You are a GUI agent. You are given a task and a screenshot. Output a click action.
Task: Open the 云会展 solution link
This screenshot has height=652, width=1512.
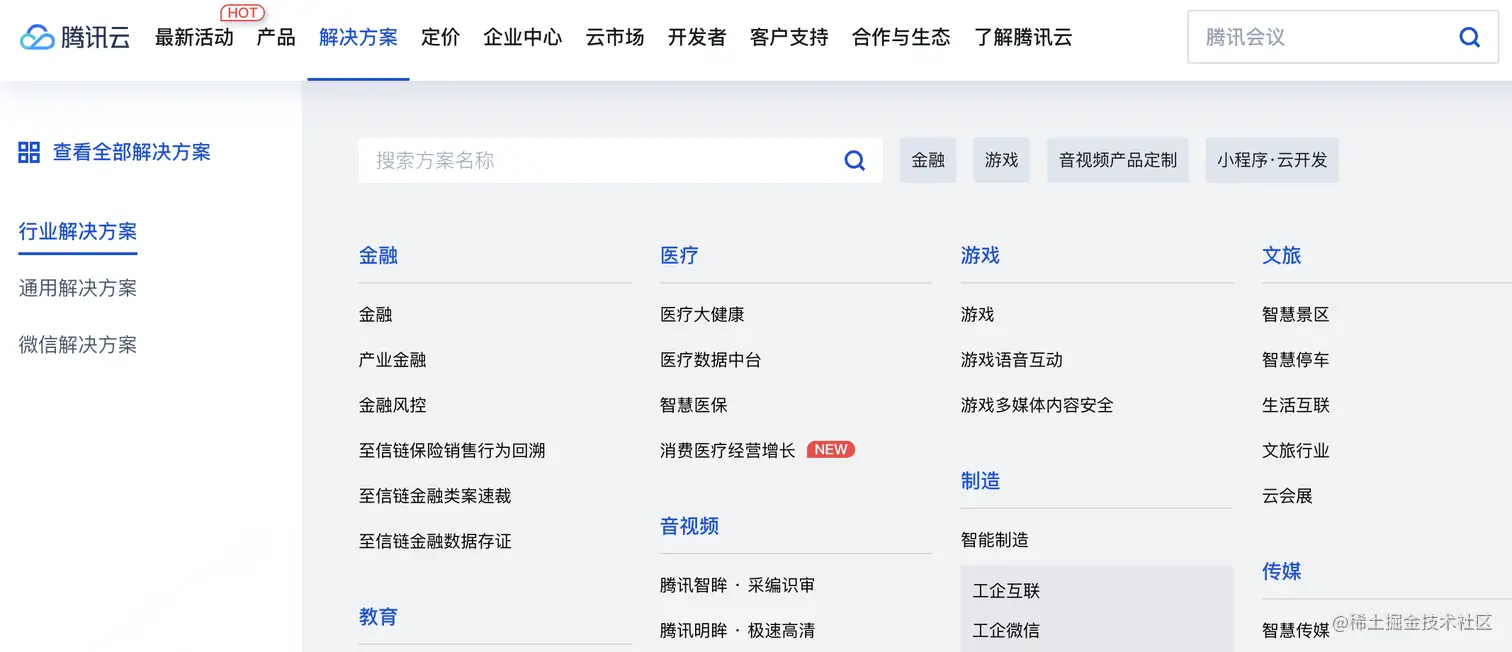(1287, 496)
